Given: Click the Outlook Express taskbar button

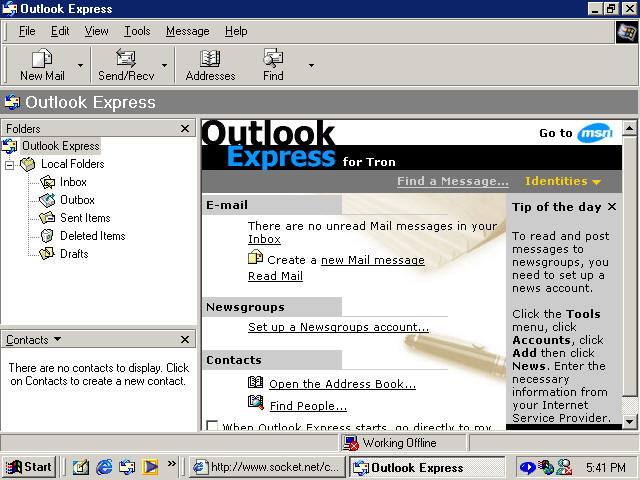Looking at the screenshot, I should (426, 467).
